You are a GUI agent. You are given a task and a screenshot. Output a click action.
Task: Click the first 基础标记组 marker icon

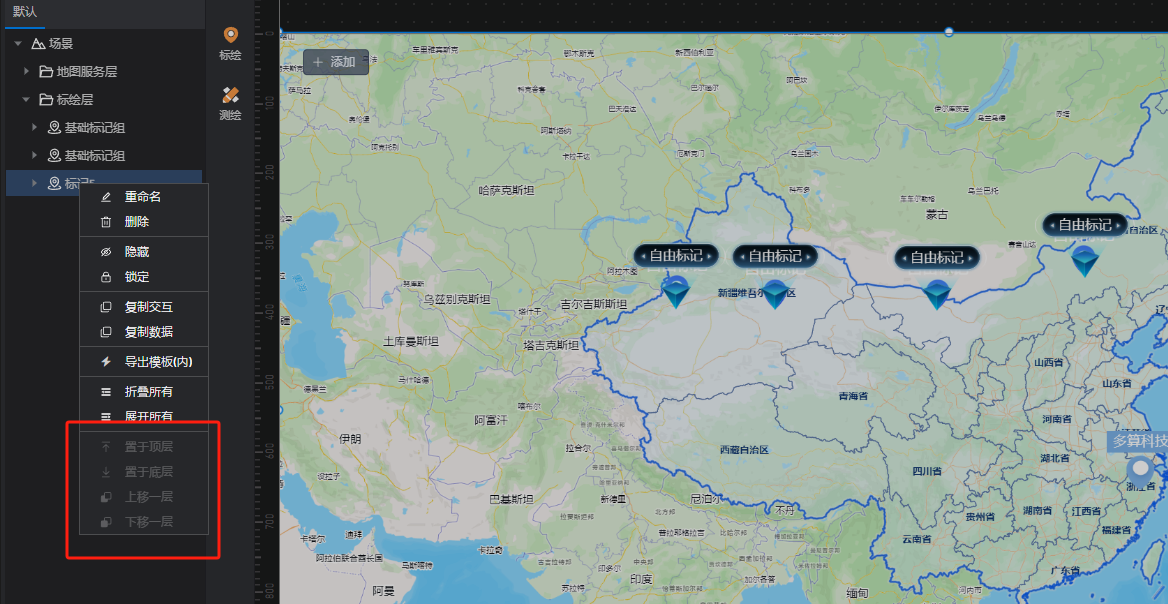tap(54, 128)
